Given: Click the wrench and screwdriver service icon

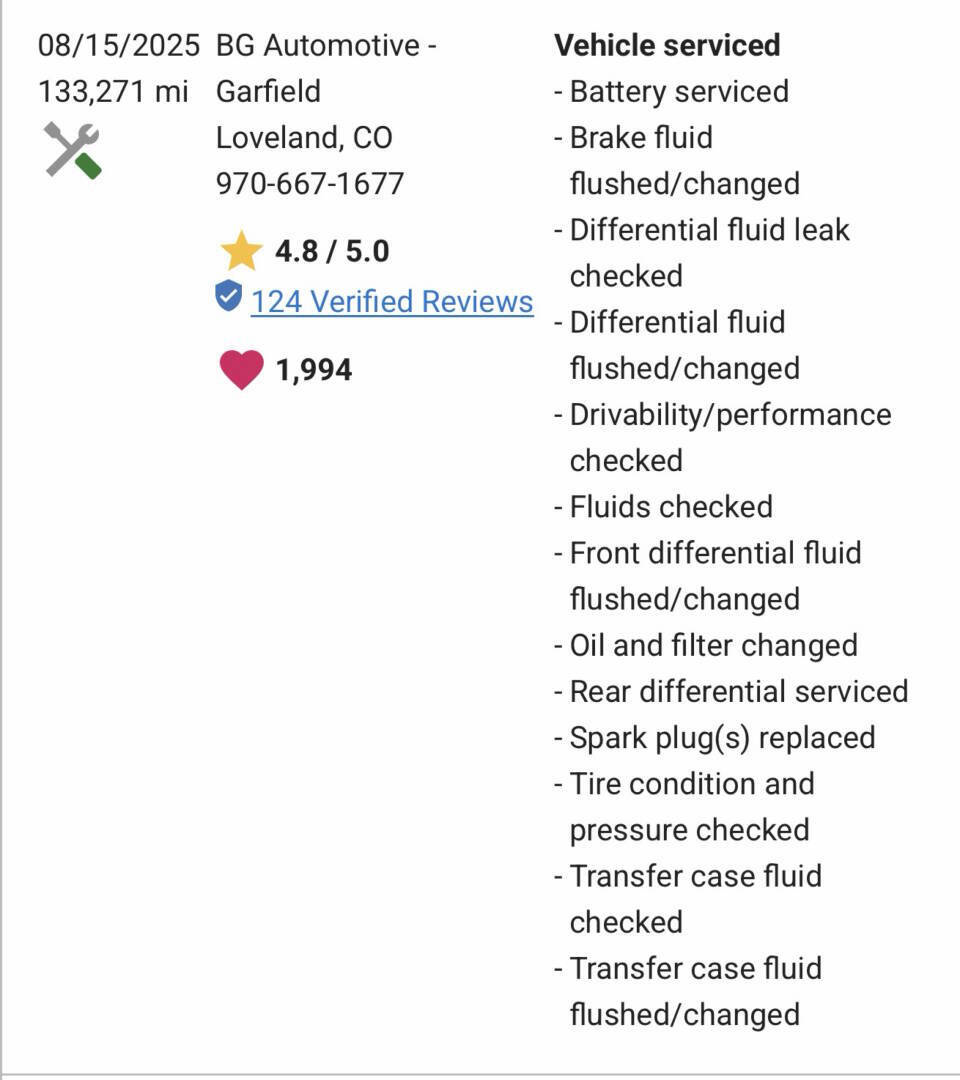Looking at the screenshot, I should (x=73, y=151).
